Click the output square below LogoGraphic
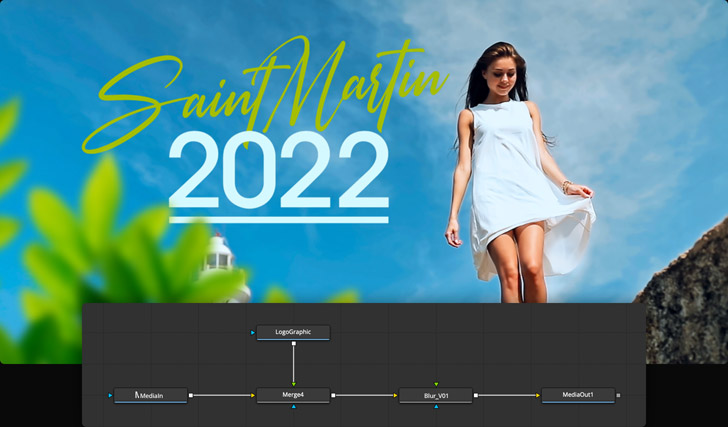This screenshot has height=427, width=728. 293,345
